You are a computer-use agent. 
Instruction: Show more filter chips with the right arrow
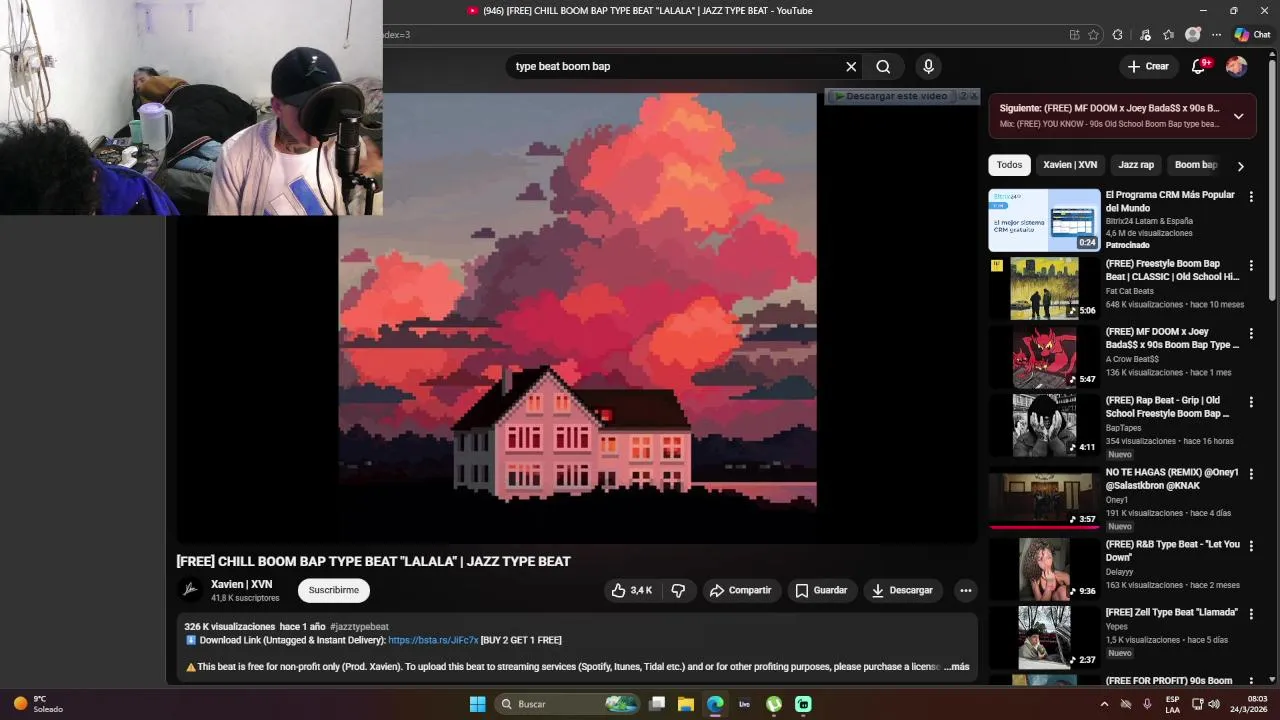click(x=1240, y=166)
